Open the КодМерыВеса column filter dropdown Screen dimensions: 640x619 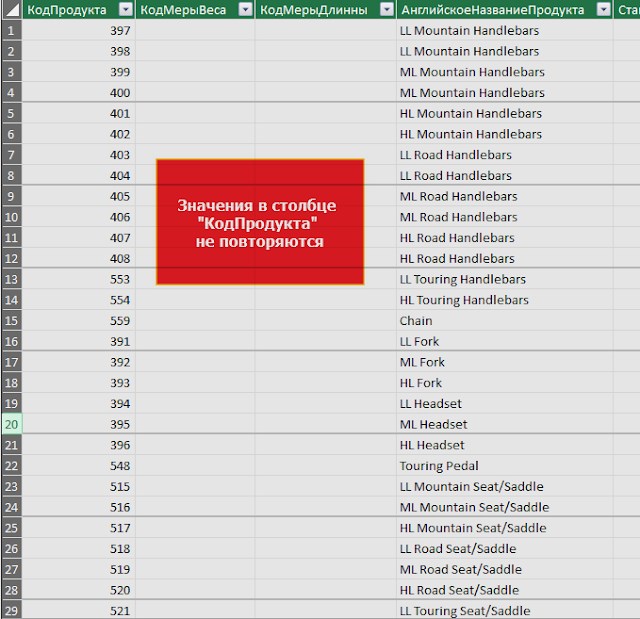click(x=245, y=9)
